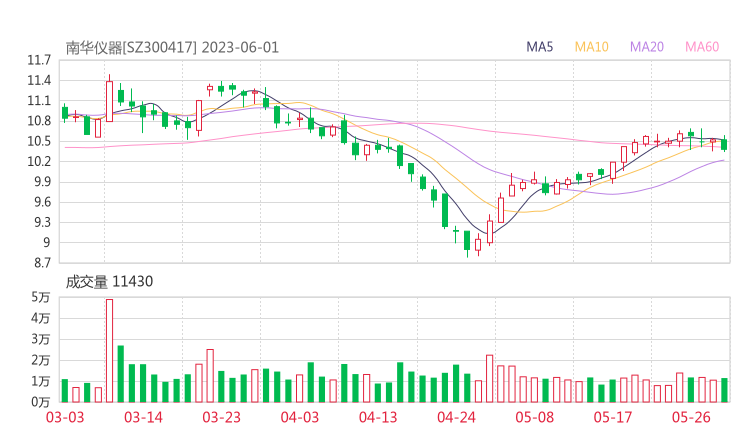Click the 3万 volume axis label
Viewport: 740px width, 440px height.
click(x=41, y=339)
